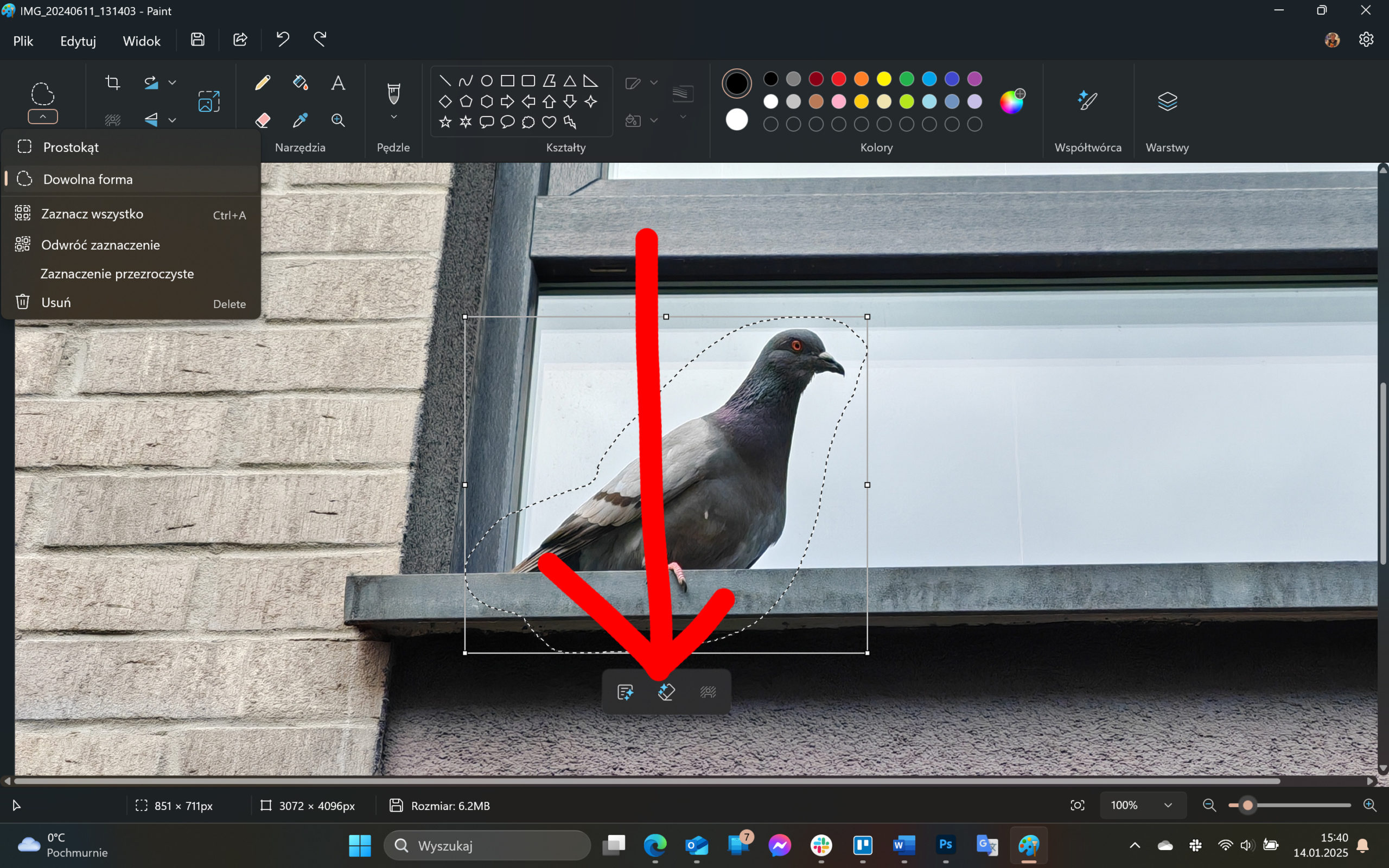Open the edit colors rainbow wheel

pos(1012,101)
